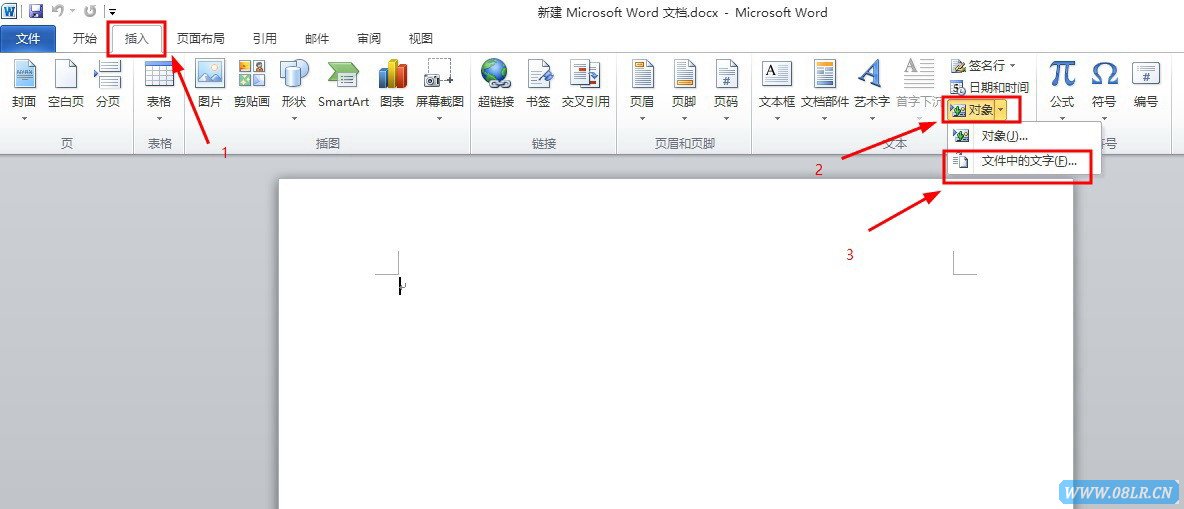Click the 图片 (Picture) insert icon

[210, 83]
